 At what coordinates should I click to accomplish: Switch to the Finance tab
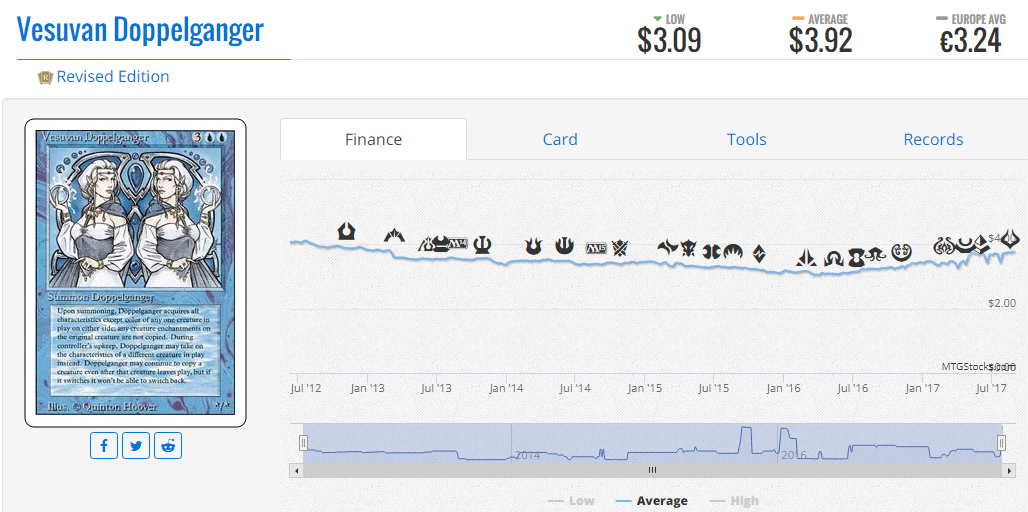coord(374,139)
